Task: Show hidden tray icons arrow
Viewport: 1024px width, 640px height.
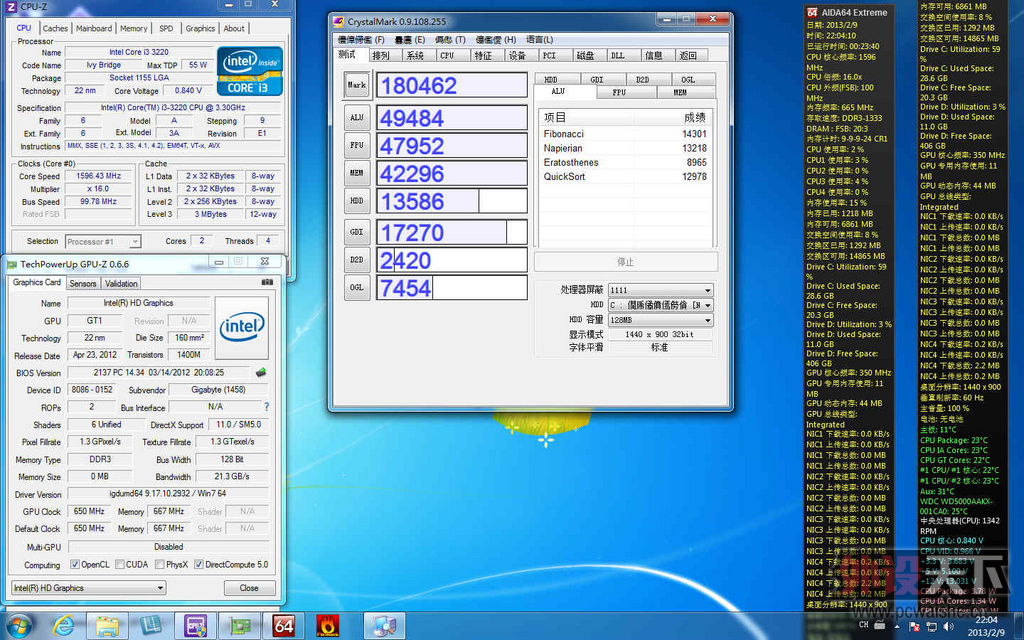Action: tap(899, 627)
